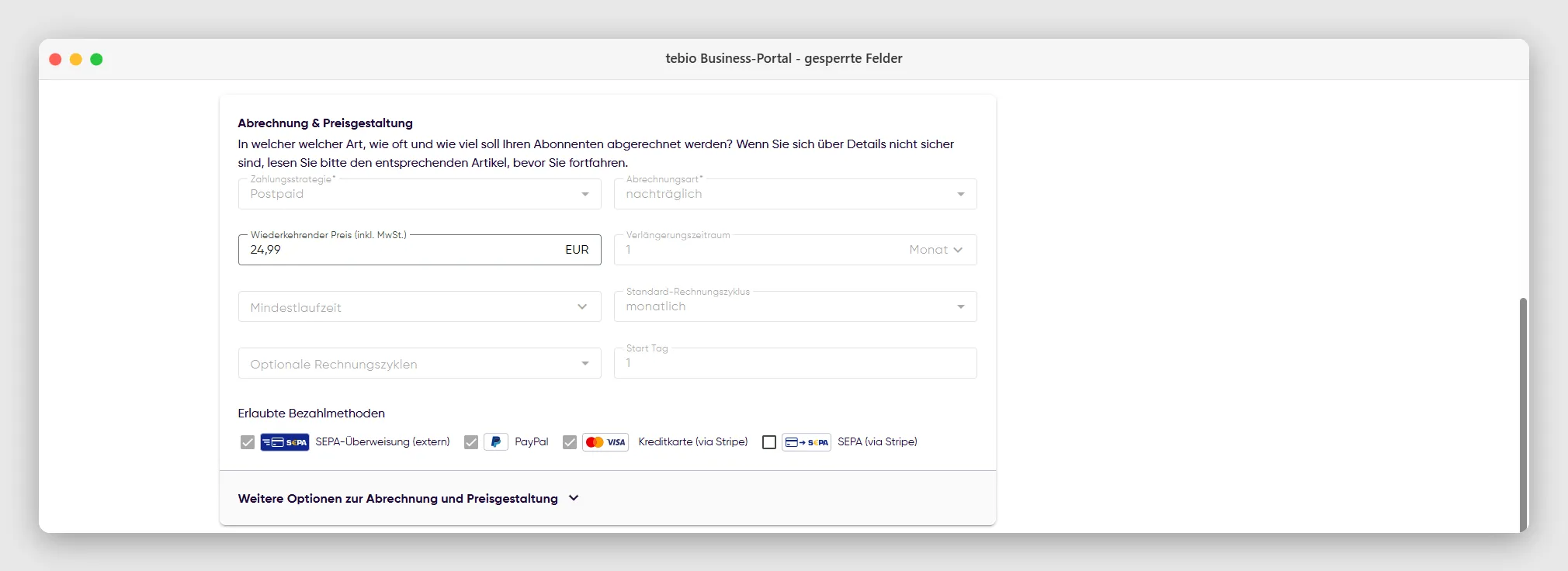Toggle the PayPal checkbox
The height and width of the screenshot is (571, 1568).
pos(471,442)
